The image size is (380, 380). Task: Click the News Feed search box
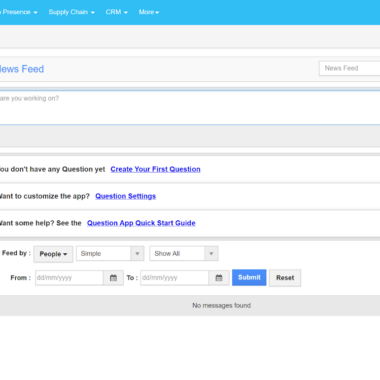(349, 68)
